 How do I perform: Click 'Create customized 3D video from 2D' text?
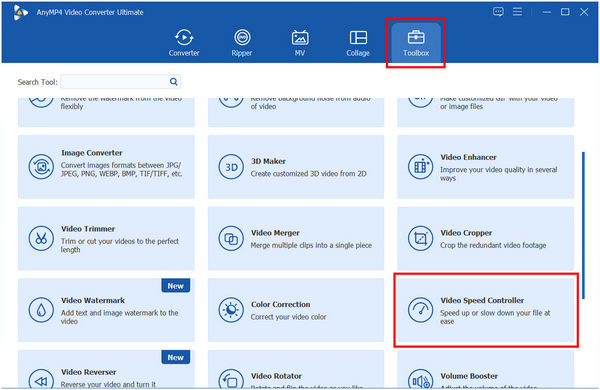(x=308, y=173)
